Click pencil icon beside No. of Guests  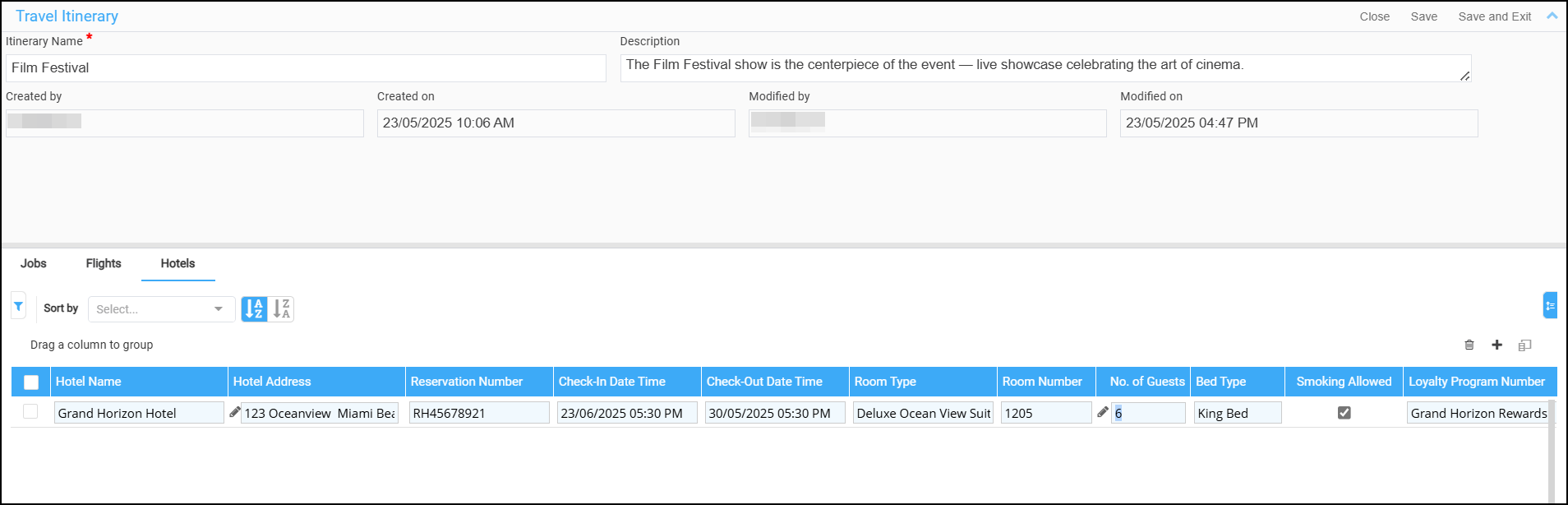pyautogui.click(x=1102, y=412)
